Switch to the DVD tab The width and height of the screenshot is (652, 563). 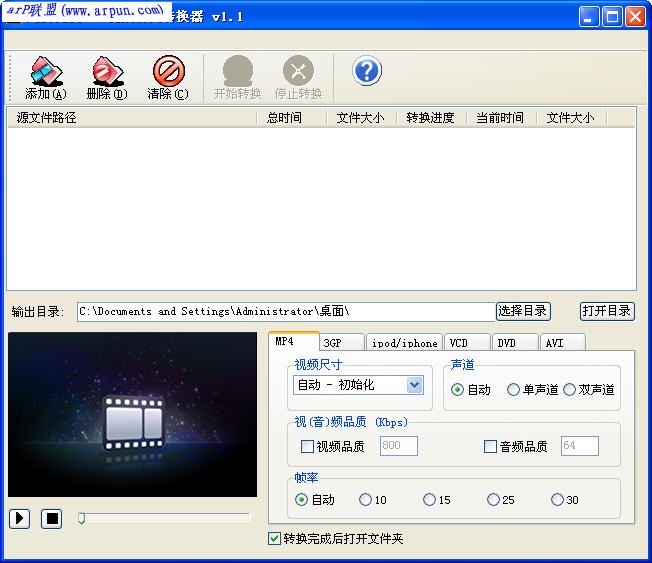(x=515, y=343)
